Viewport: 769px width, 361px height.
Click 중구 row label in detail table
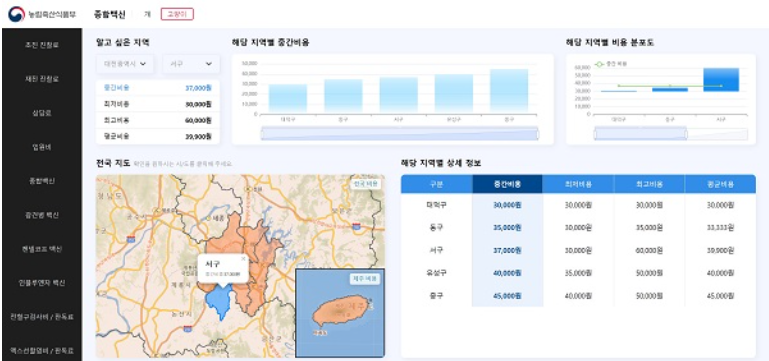(x=436, y=295)
